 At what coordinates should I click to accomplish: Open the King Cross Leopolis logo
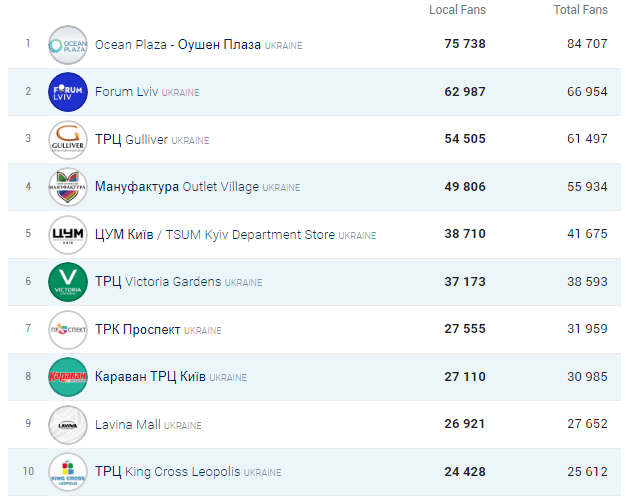coord(68,472)
